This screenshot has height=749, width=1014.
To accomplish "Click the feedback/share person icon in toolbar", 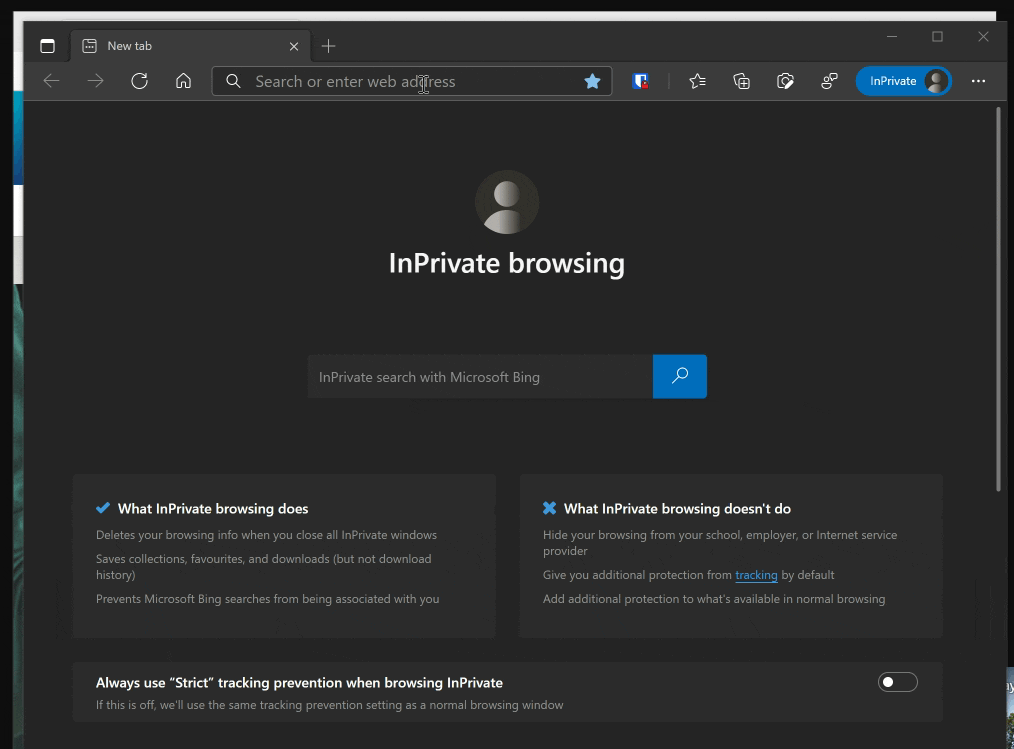I will tap(829, 81).
